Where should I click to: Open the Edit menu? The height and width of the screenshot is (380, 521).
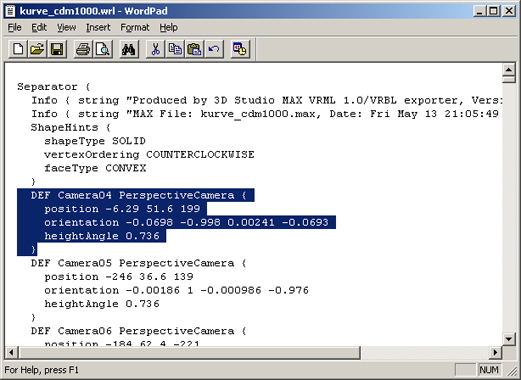pos(39,27)
